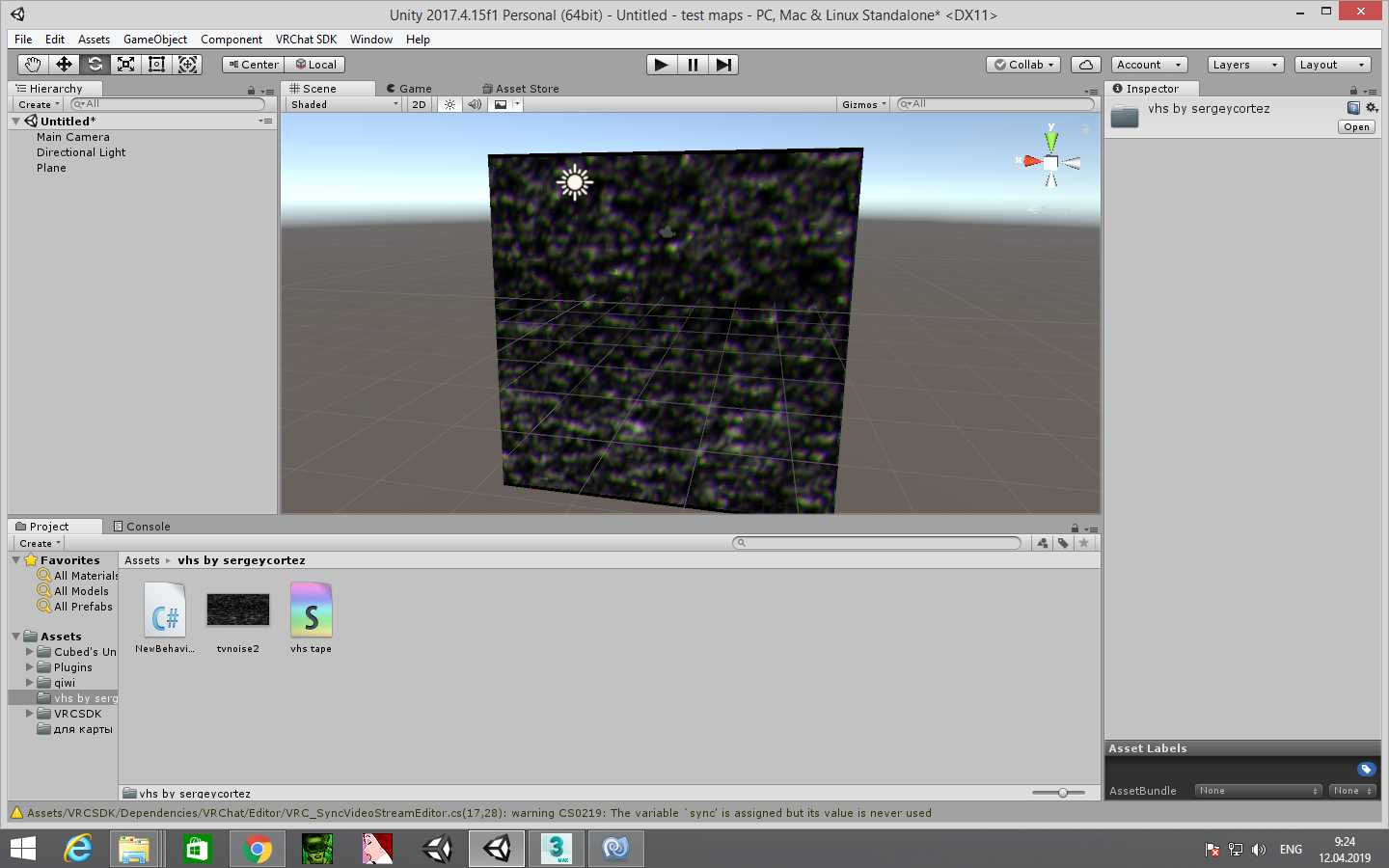Select the Rect transform tool

[x=156, y=65]
